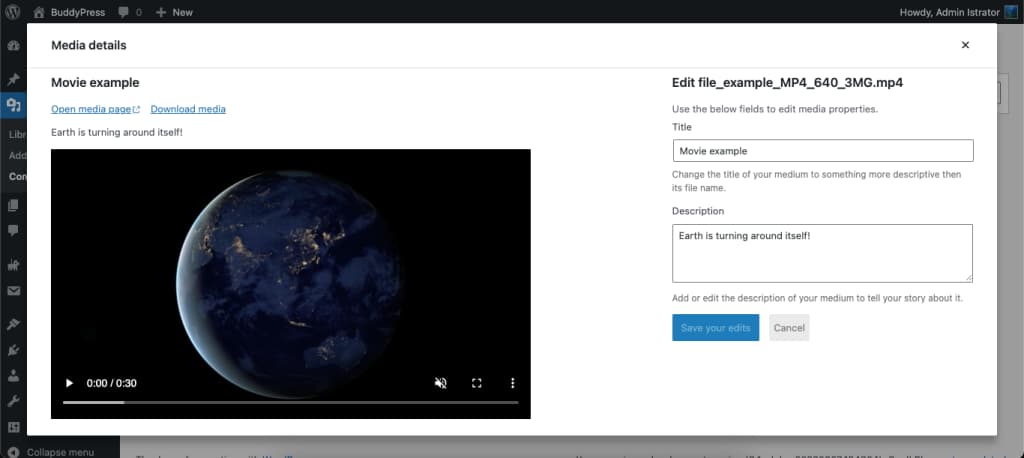1024x458 pixels.
Task: Seek using the video progress bar
Action: coord(291,402)
